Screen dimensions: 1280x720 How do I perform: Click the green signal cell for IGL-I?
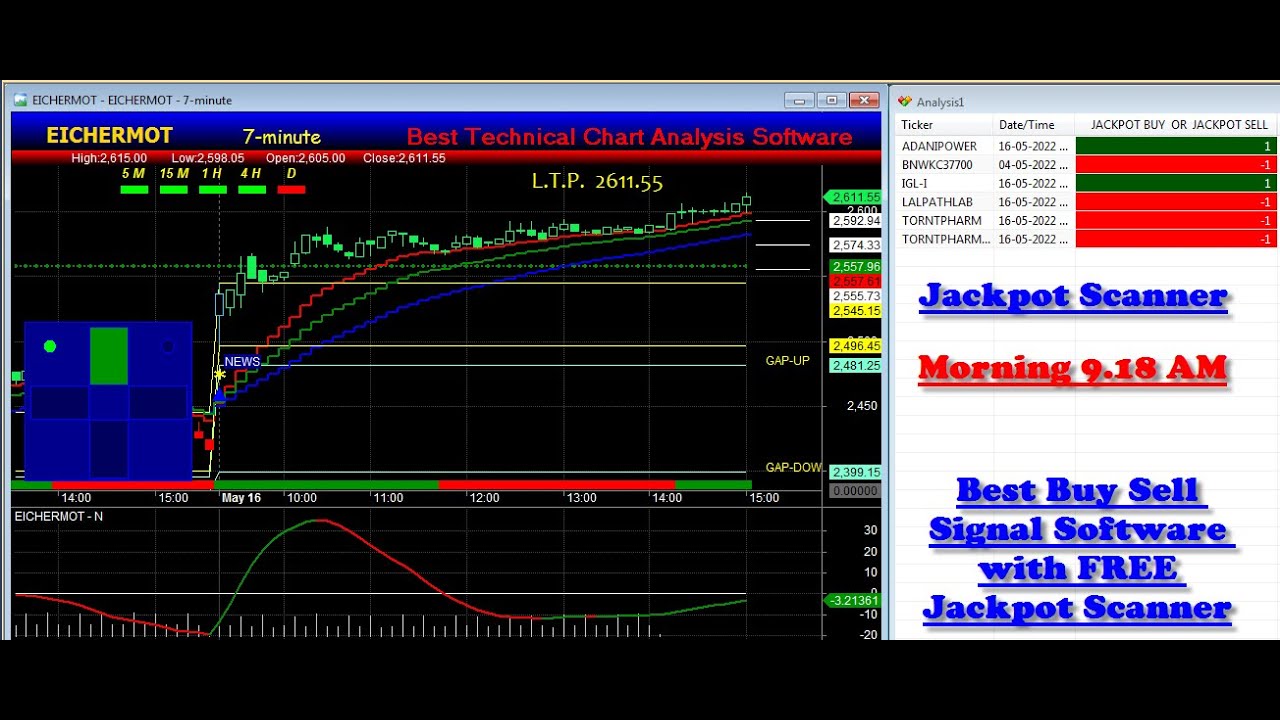coord(1176,183)
